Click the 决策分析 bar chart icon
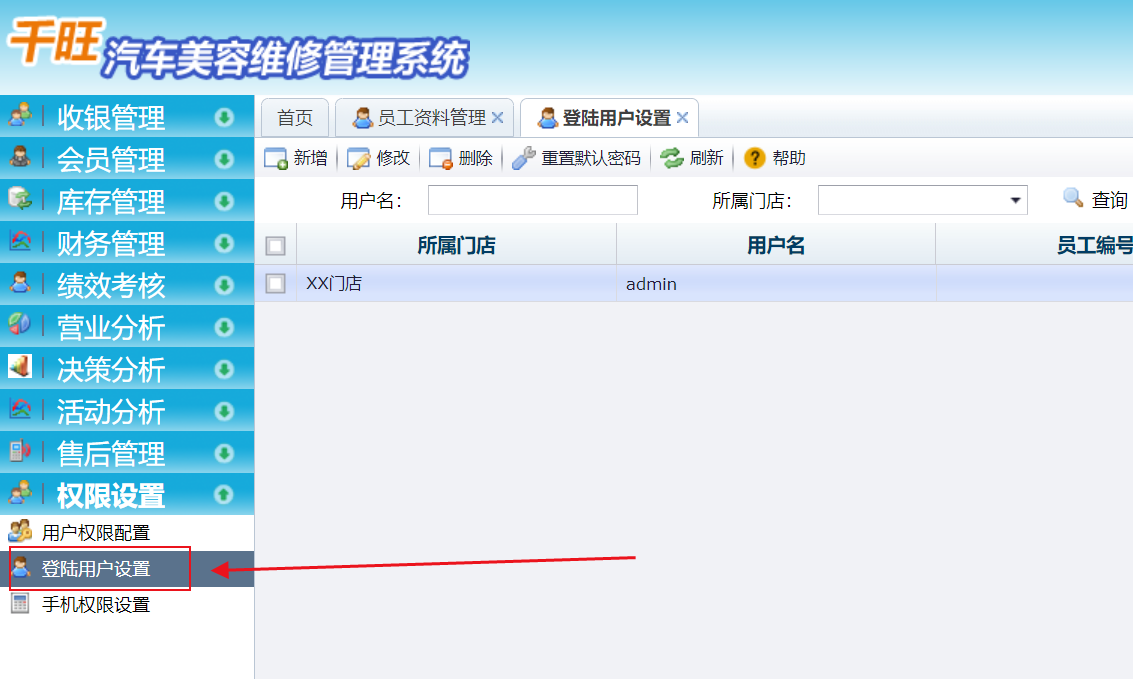1133x679 pixels. point(20,366)
